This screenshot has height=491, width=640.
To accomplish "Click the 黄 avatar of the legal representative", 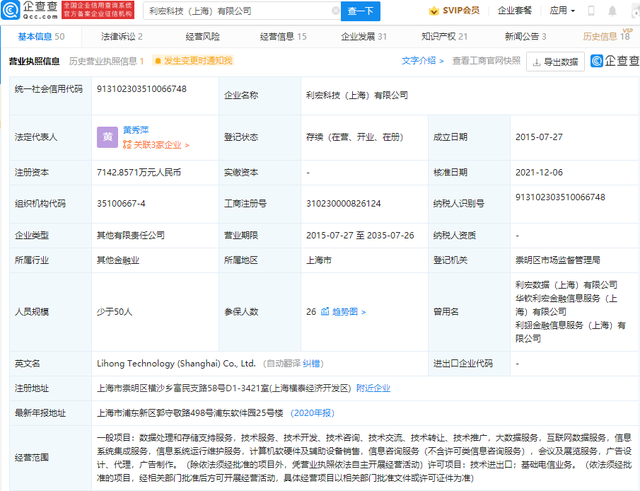I will [x=107, y=137].
